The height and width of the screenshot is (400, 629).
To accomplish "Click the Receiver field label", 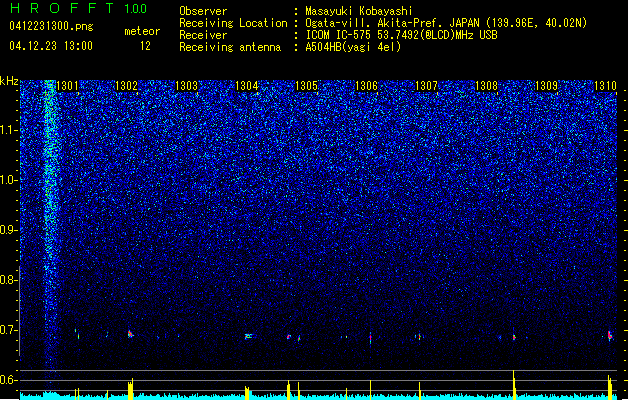I will point(203,35).
